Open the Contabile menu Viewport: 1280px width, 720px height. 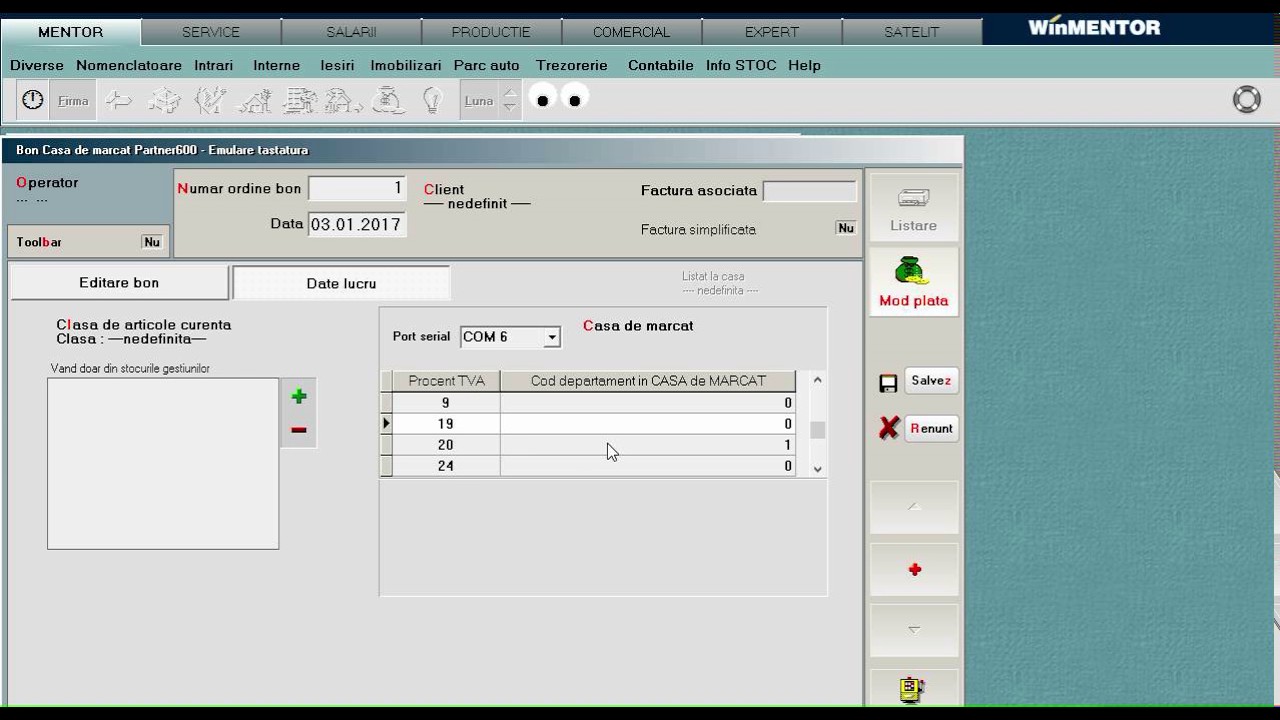661,65
